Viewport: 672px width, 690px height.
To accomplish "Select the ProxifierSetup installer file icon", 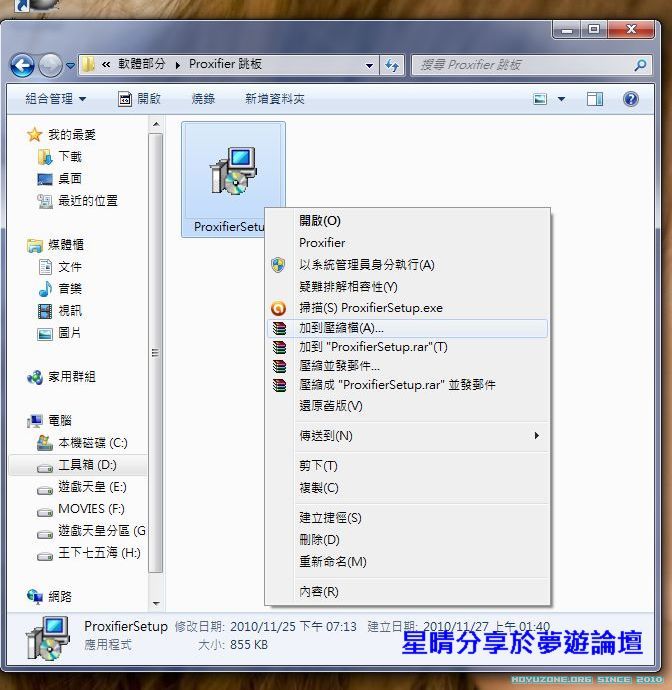I will point(233,172).
